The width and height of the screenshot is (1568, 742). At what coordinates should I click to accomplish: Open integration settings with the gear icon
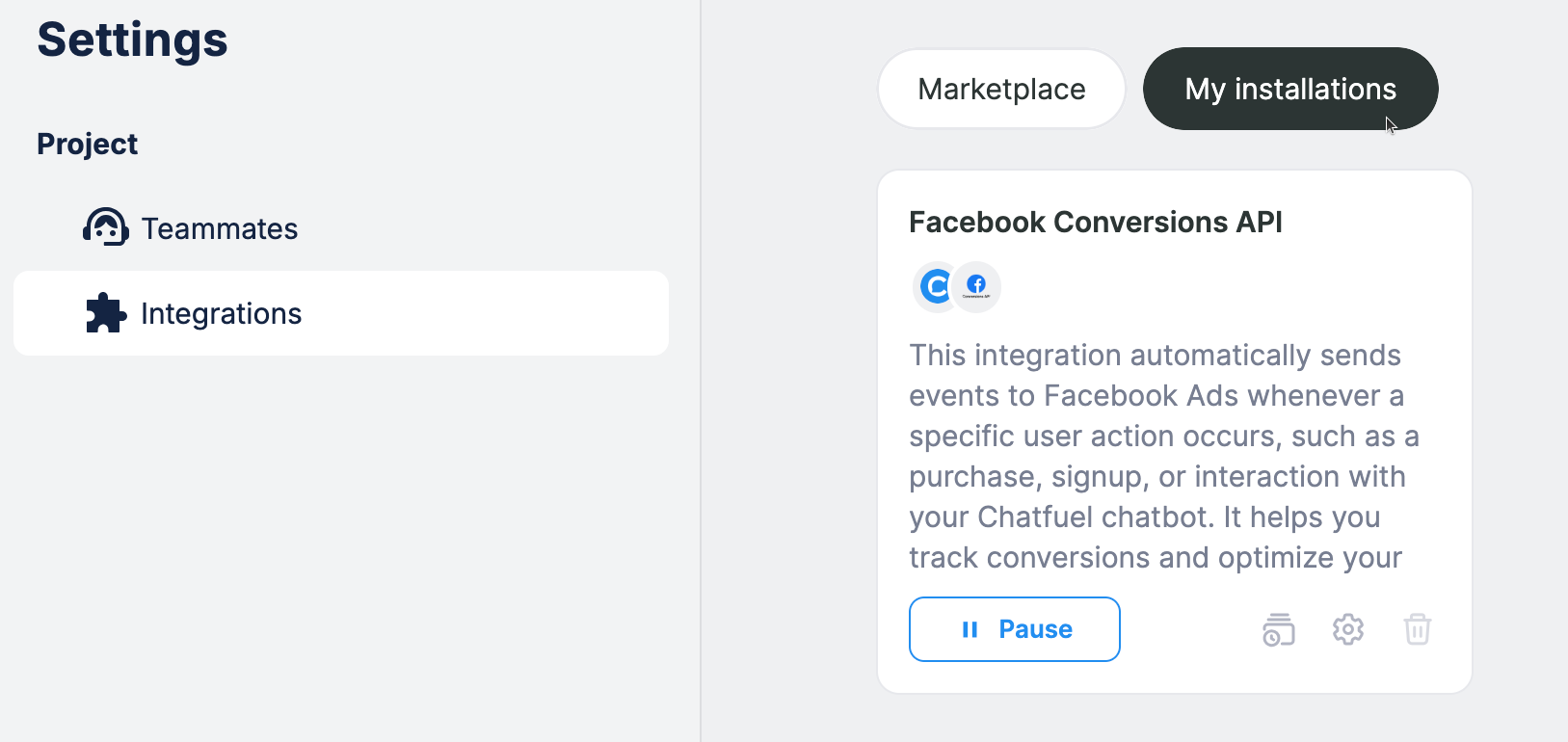[1347, 629]
